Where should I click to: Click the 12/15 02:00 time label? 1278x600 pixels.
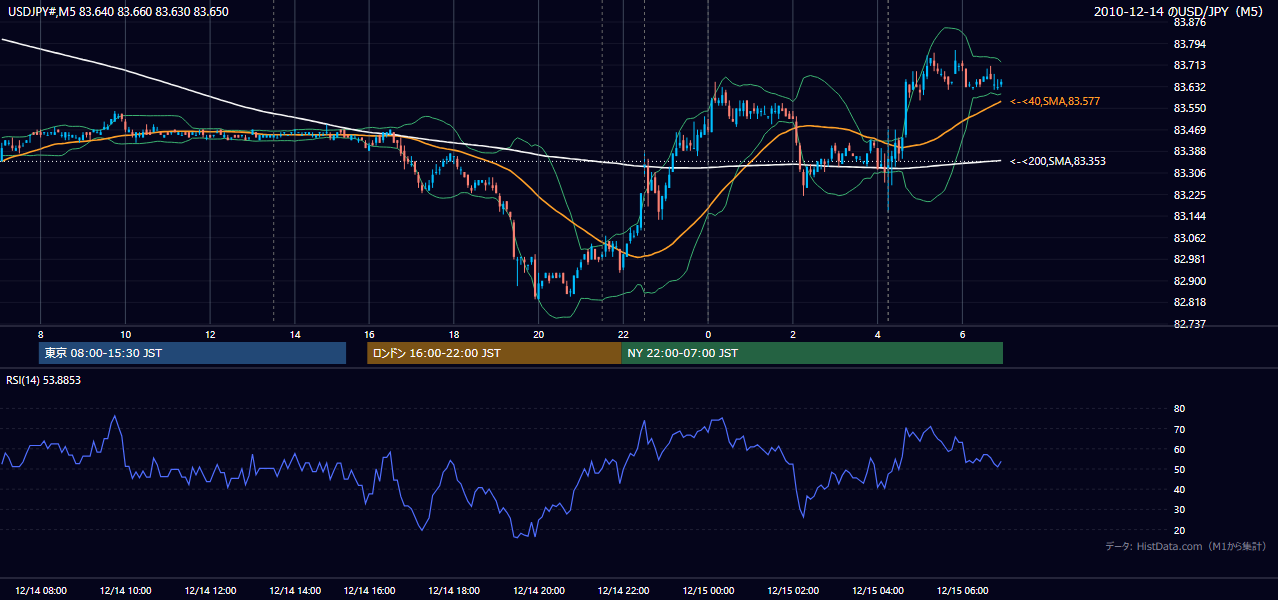[x=793, y=591]
